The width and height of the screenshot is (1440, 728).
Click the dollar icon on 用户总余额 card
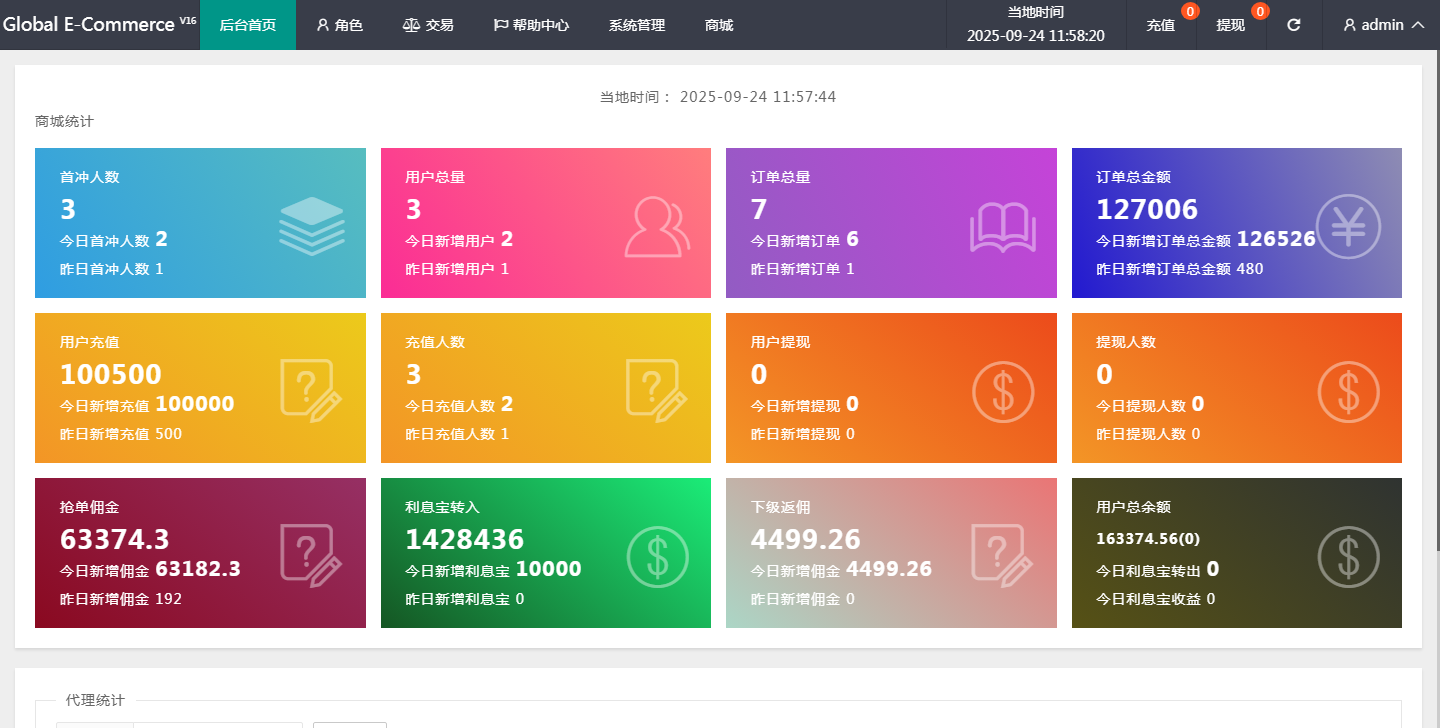[x=1347, y=555]
